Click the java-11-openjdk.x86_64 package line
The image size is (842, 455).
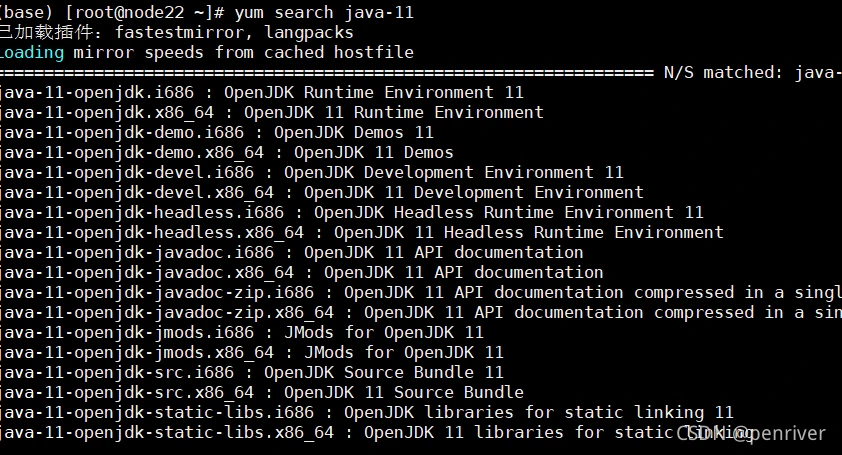(x=272, y=112)
